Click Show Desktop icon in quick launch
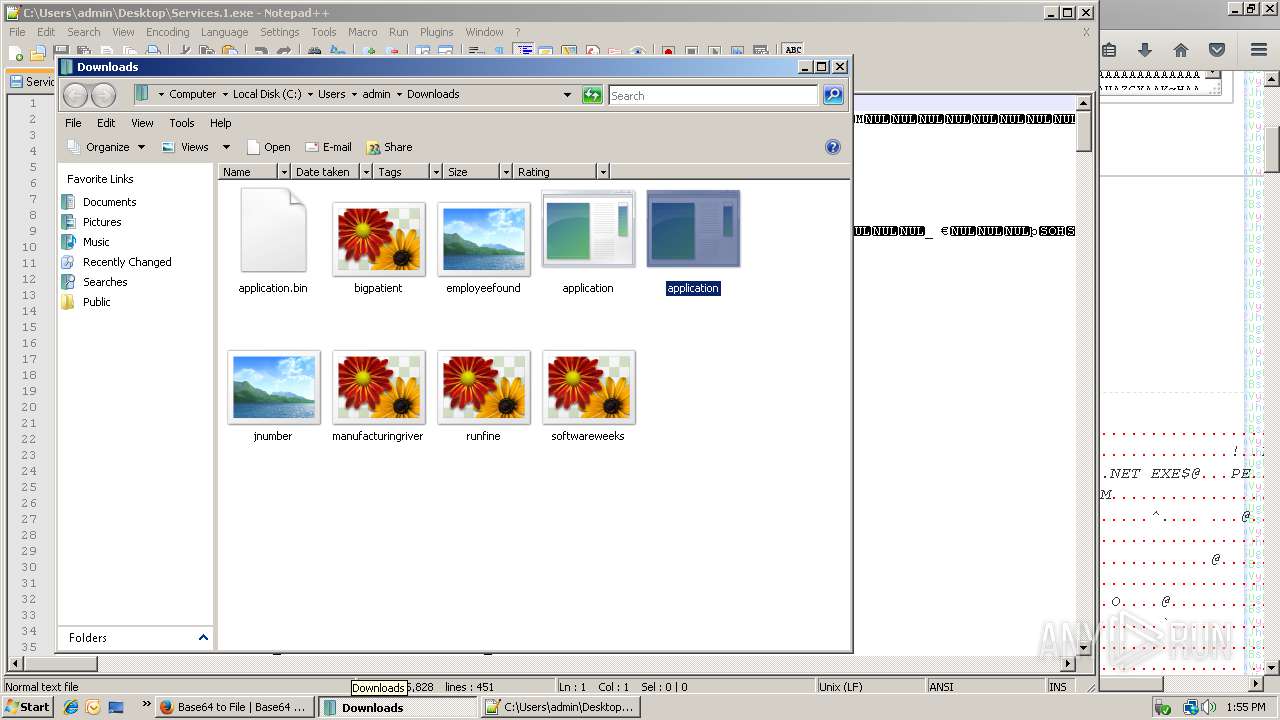1280x720 pixels. [116, 707]
